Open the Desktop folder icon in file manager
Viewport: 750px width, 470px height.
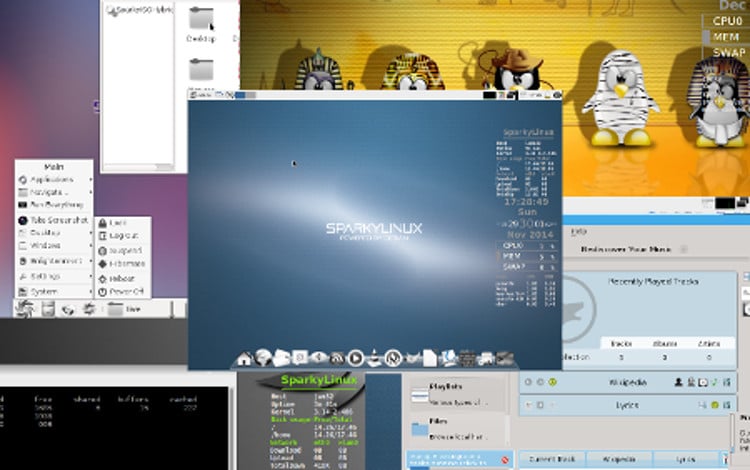202,21
